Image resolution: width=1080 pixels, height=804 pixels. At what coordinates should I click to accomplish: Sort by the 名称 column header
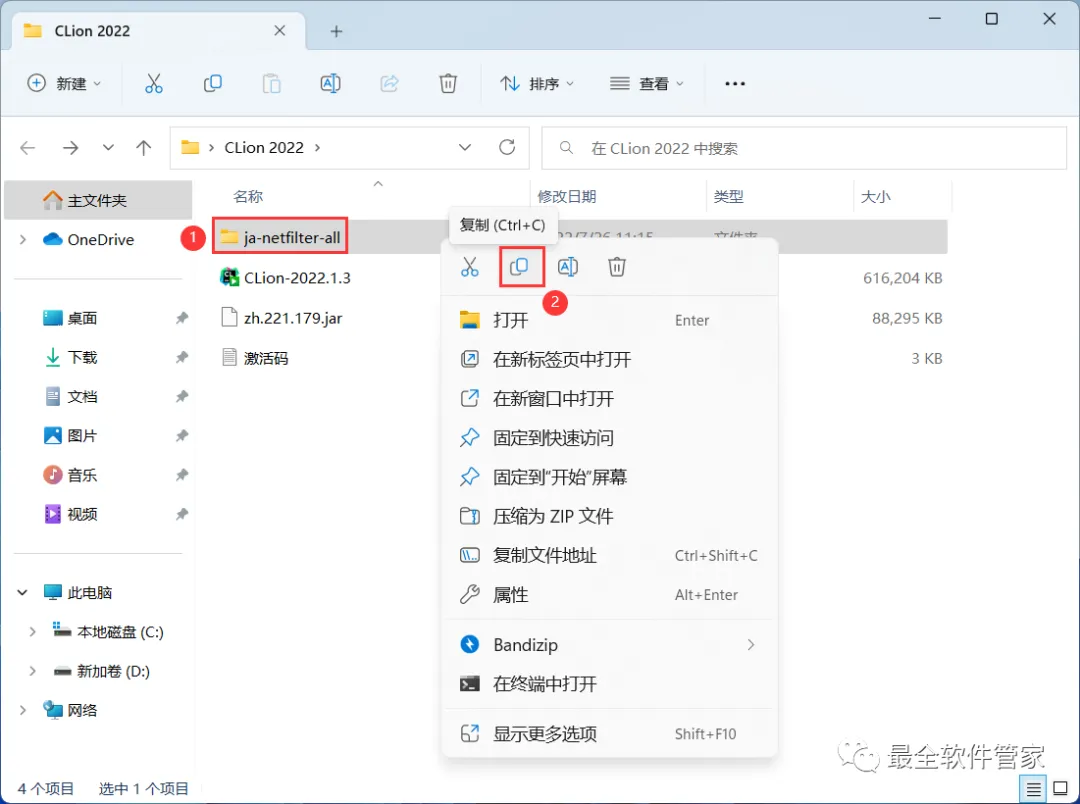pyautogui.click(x=248, y=196)
